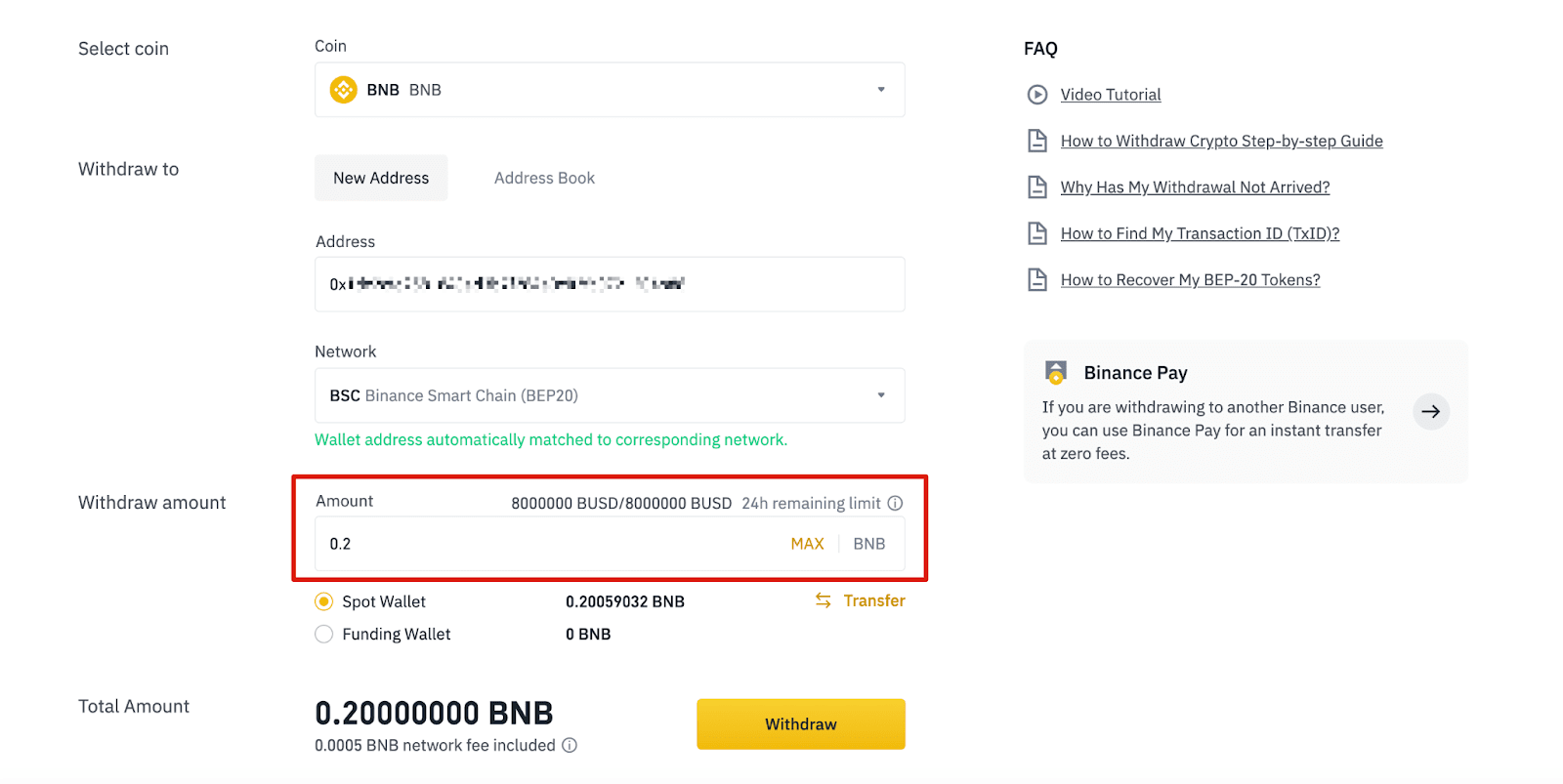The image size is (1563, 784).
Task: Click the MAX amount link
Action: click(807, 544)
